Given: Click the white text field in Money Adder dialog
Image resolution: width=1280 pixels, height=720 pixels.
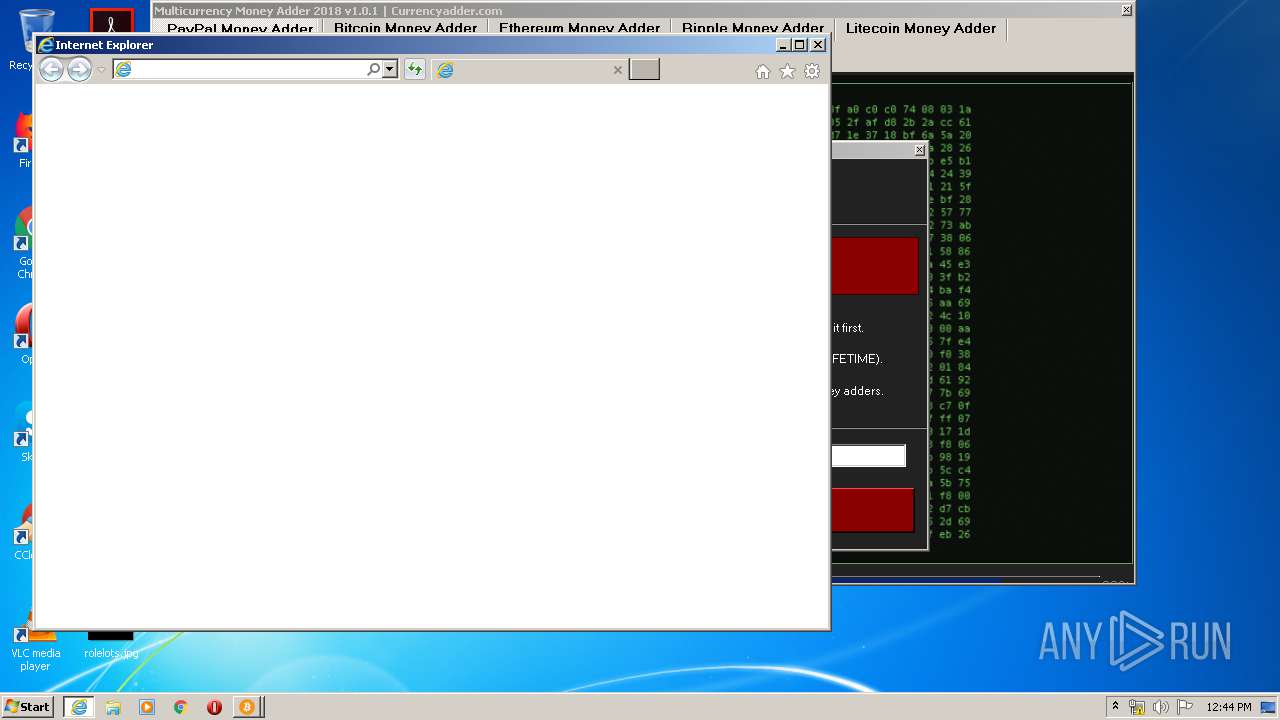Looking at the screenshot, I should pyautogui.click(x=868, y=456).
